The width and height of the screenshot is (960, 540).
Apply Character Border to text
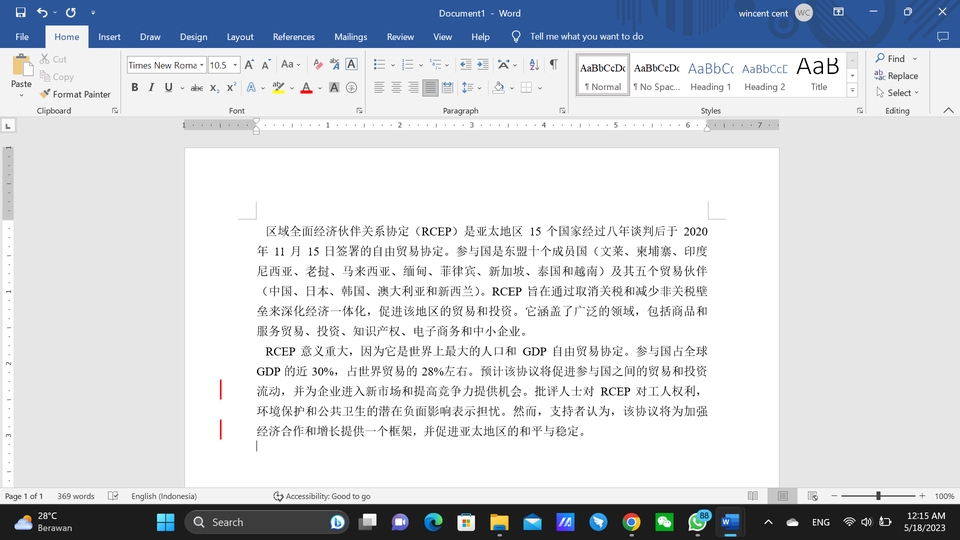point(351,64)
